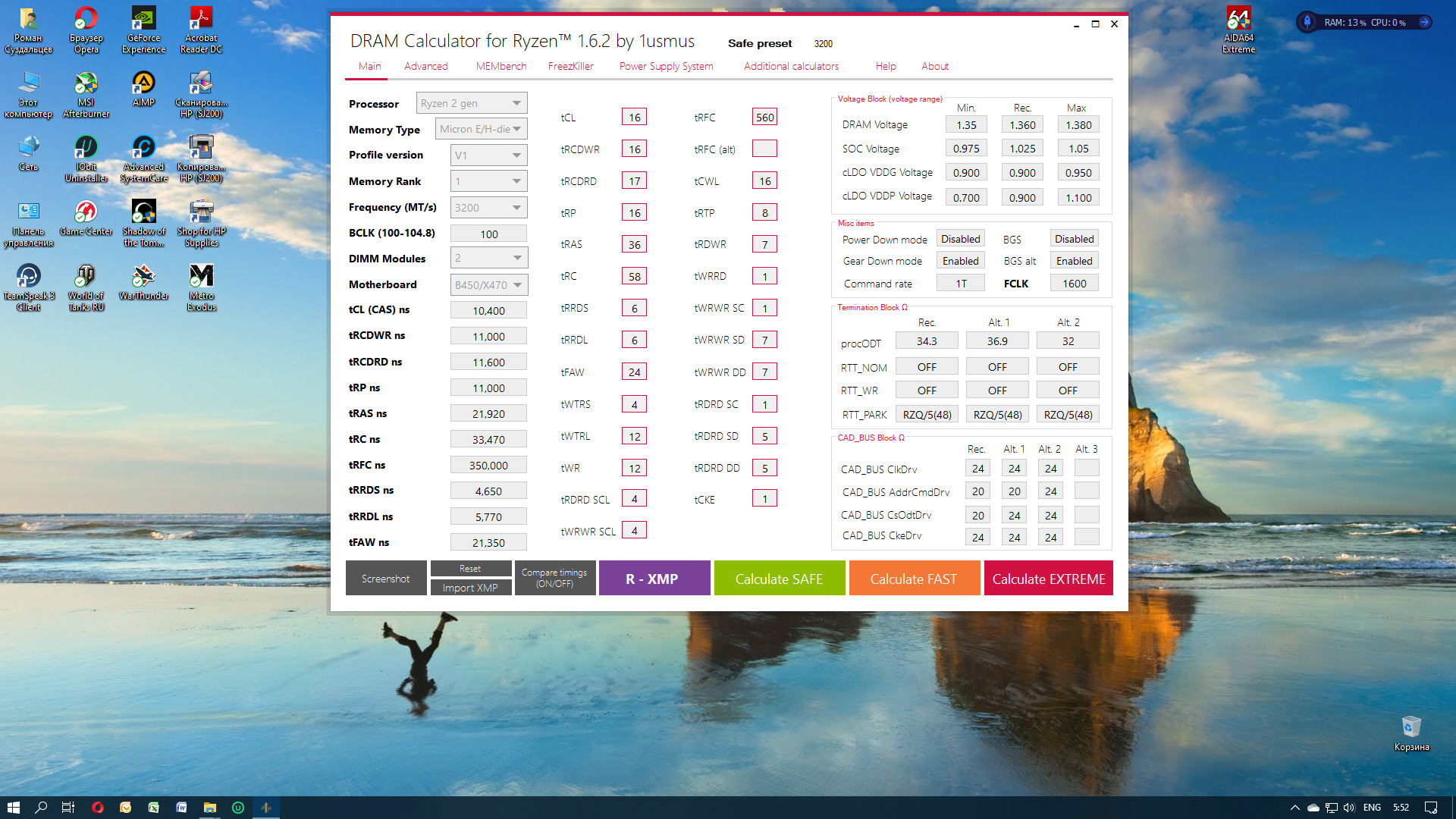
Task: Switch to the MEMbench tab
Action: tap(500, 66)
